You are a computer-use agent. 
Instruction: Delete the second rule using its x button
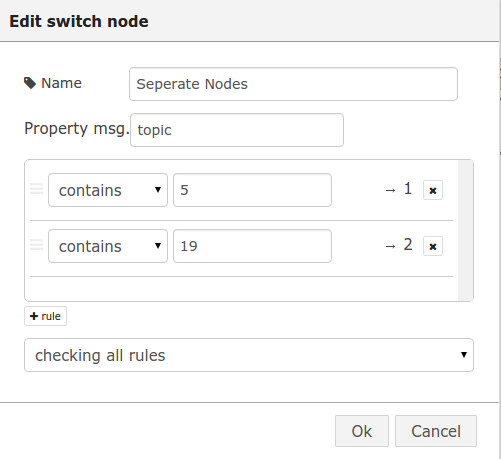433,246
